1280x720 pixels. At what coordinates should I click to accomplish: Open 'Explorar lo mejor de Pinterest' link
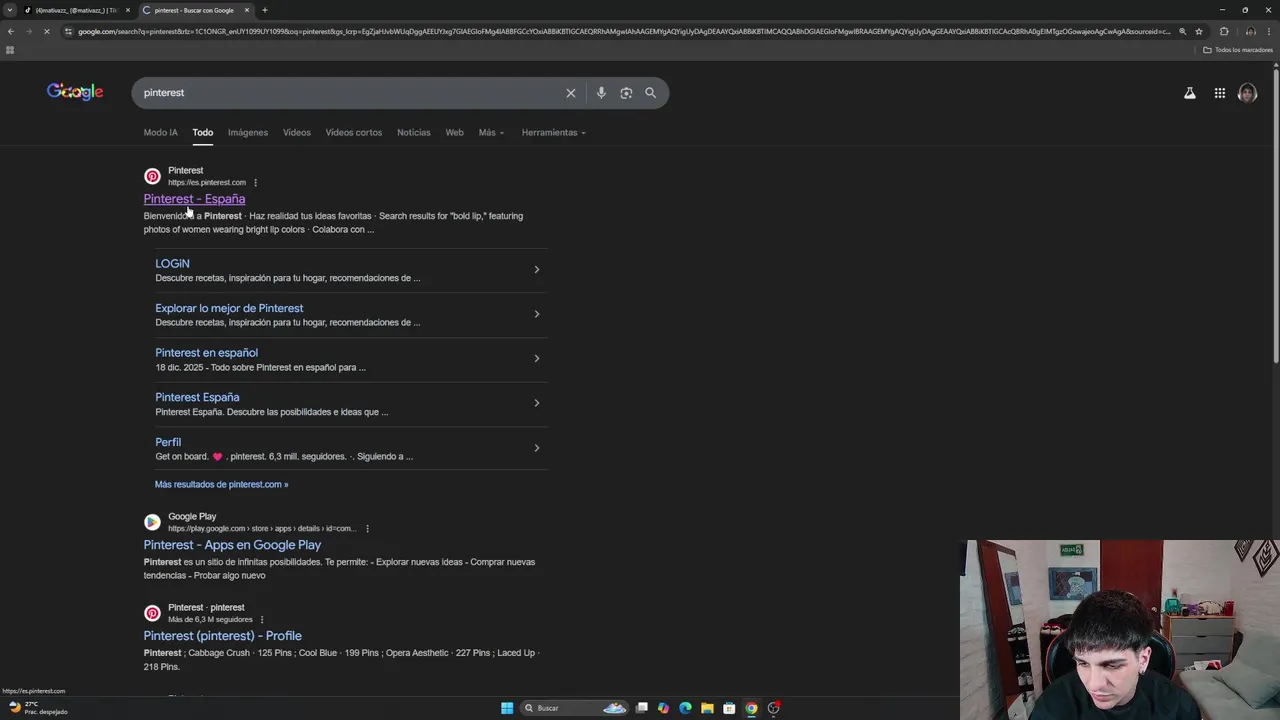229,308
